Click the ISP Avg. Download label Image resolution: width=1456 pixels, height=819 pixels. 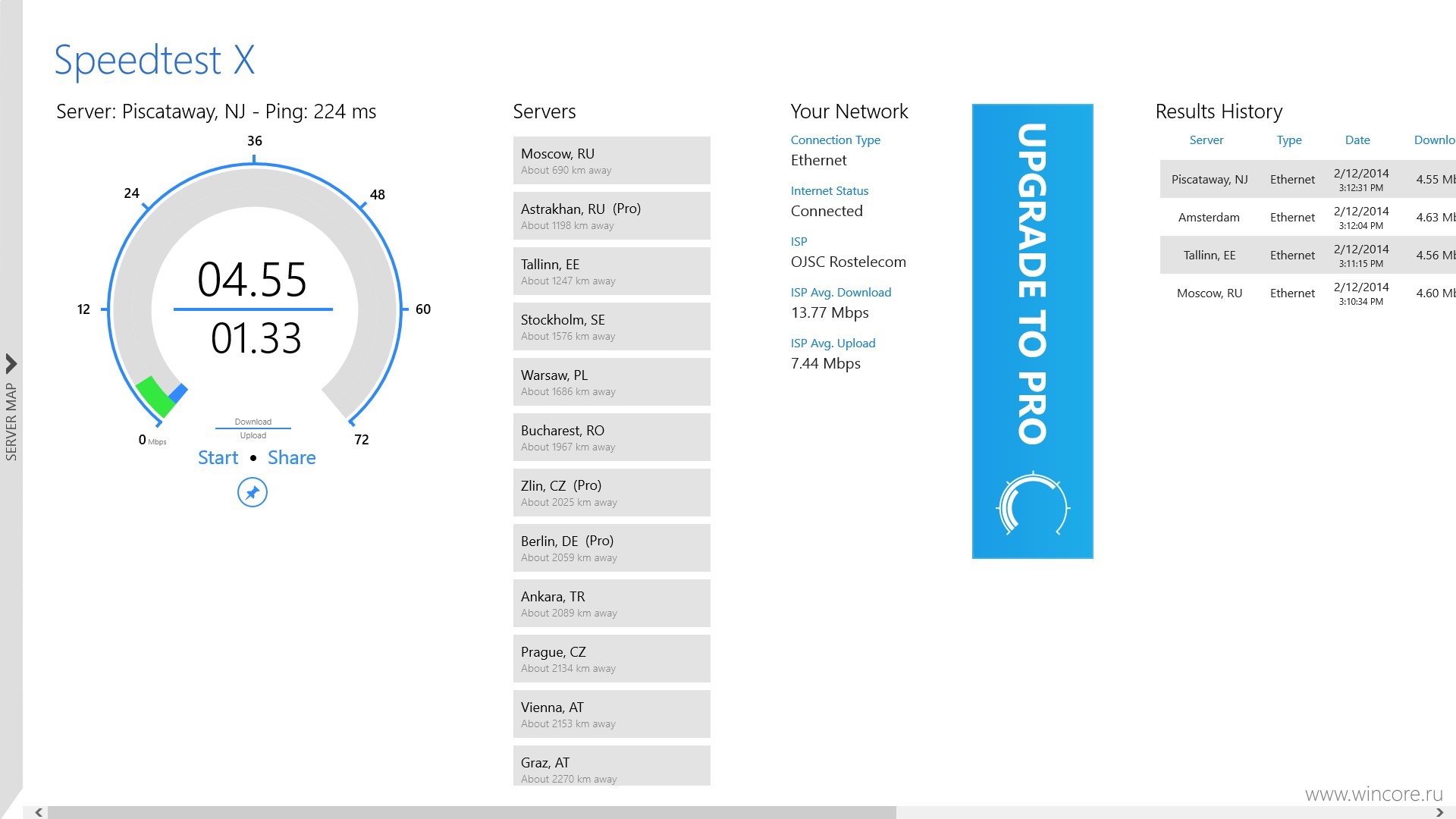click(x=841, y=293)
